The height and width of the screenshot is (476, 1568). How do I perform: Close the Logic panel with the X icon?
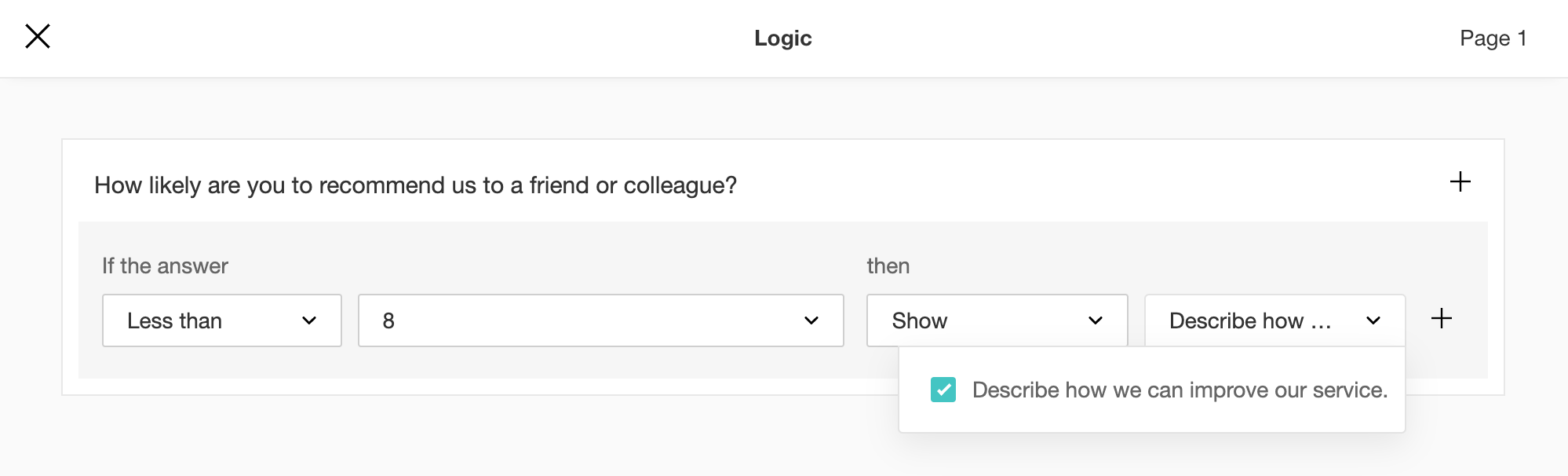click(38, 36)
